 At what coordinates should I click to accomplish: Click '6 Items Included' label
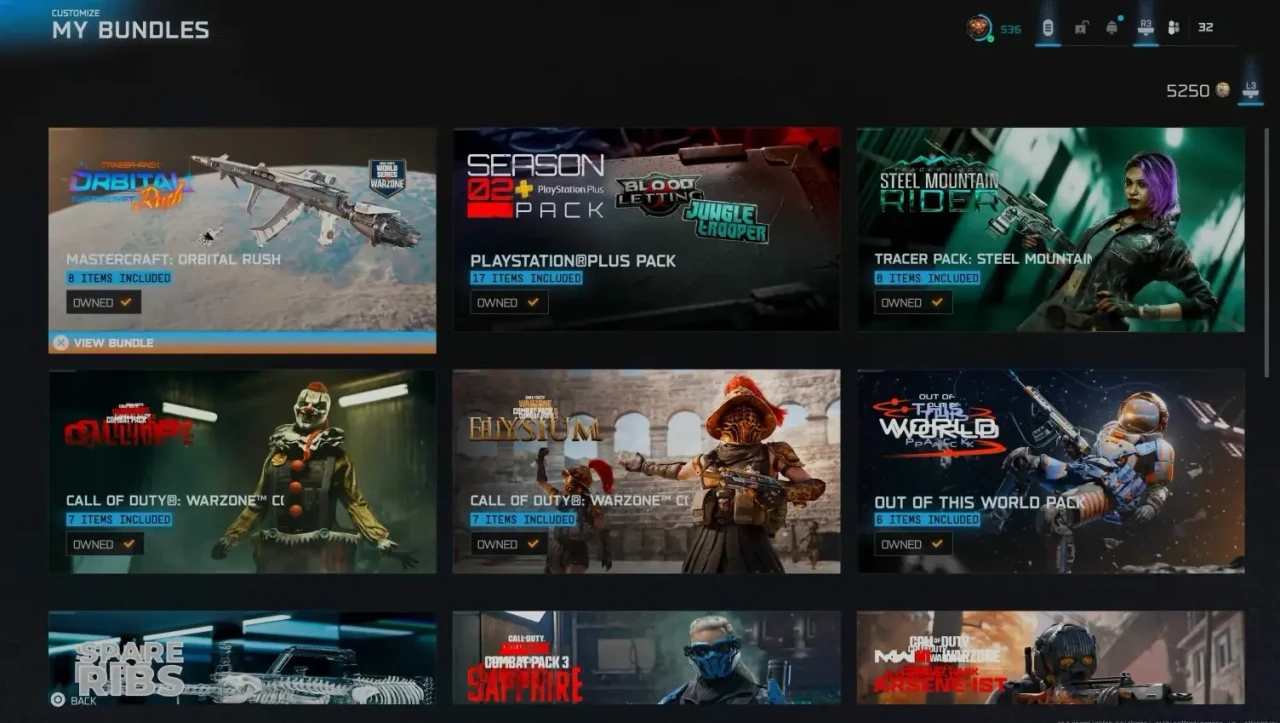click(x=928, y=520)
